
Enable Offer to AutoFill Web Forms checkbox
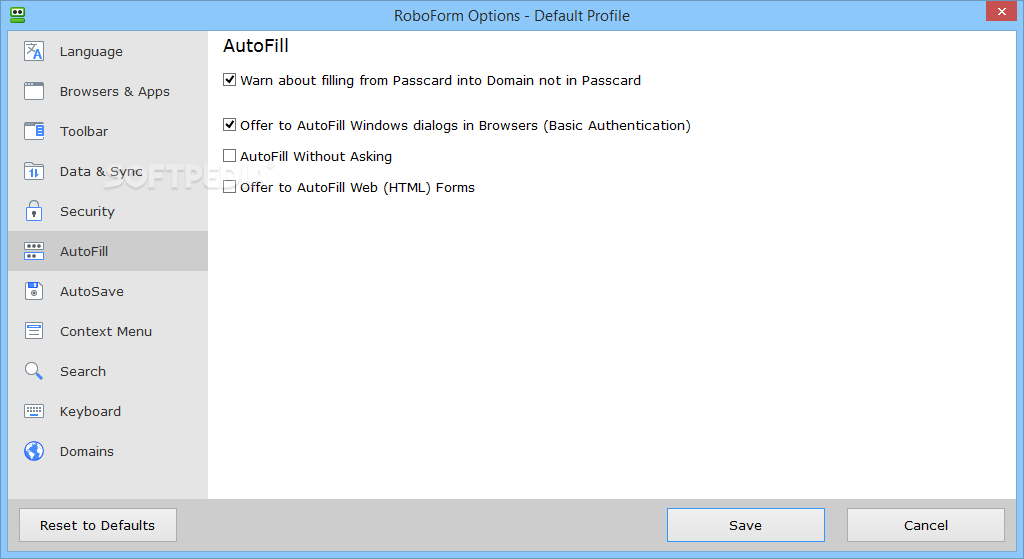click(229, 187)
